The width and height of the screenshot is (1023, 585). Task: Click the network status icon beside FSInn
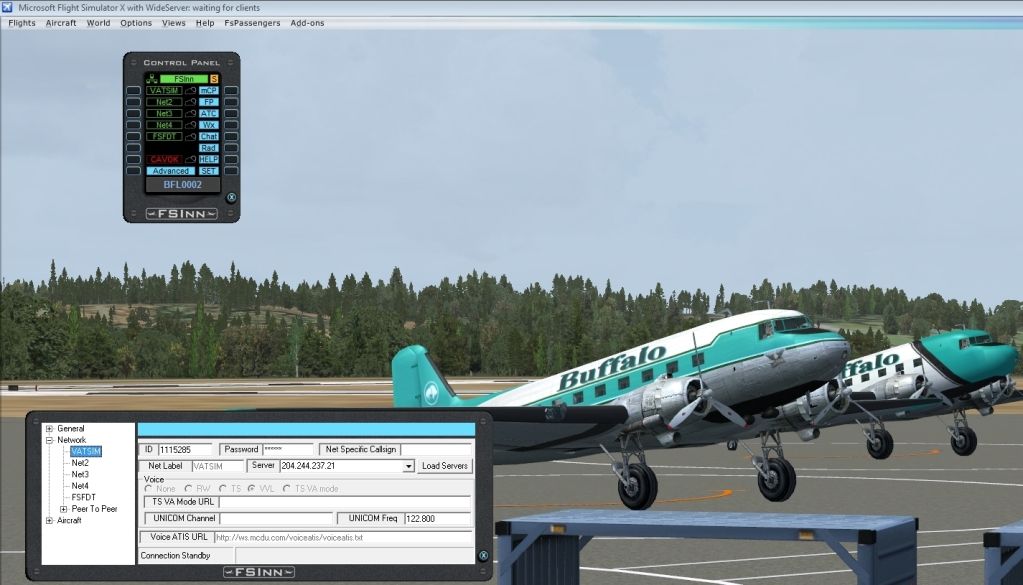(152, 79)
